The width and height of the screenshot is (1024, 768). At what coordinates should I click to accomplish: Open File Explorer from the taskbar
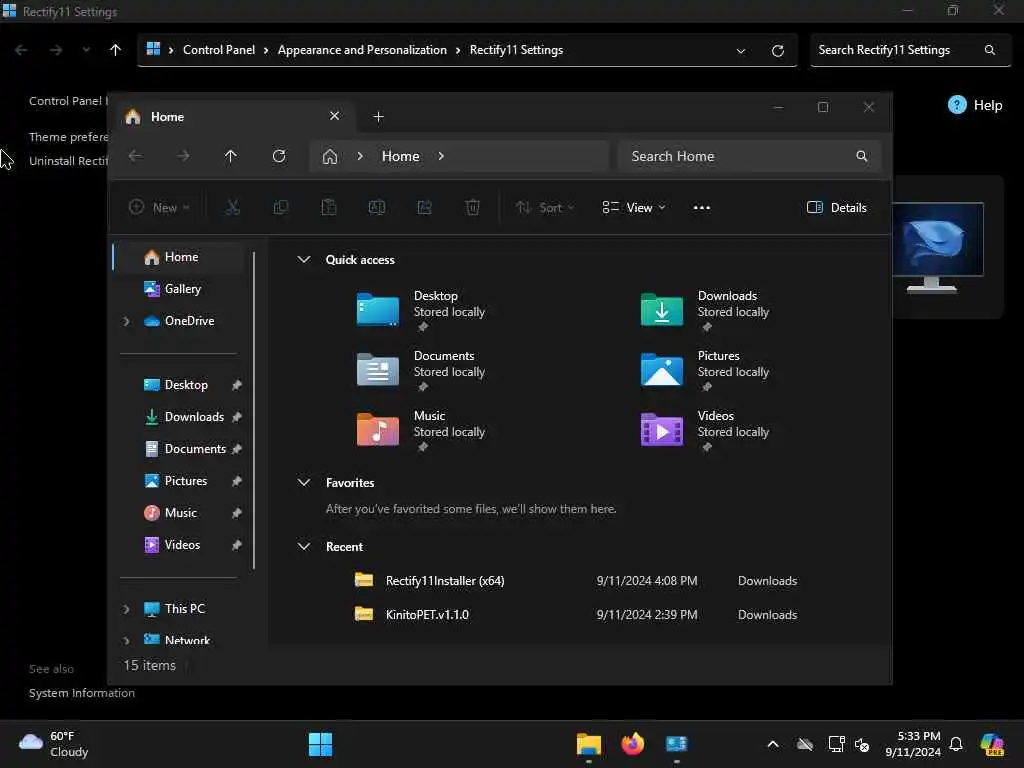coord(588,744)
